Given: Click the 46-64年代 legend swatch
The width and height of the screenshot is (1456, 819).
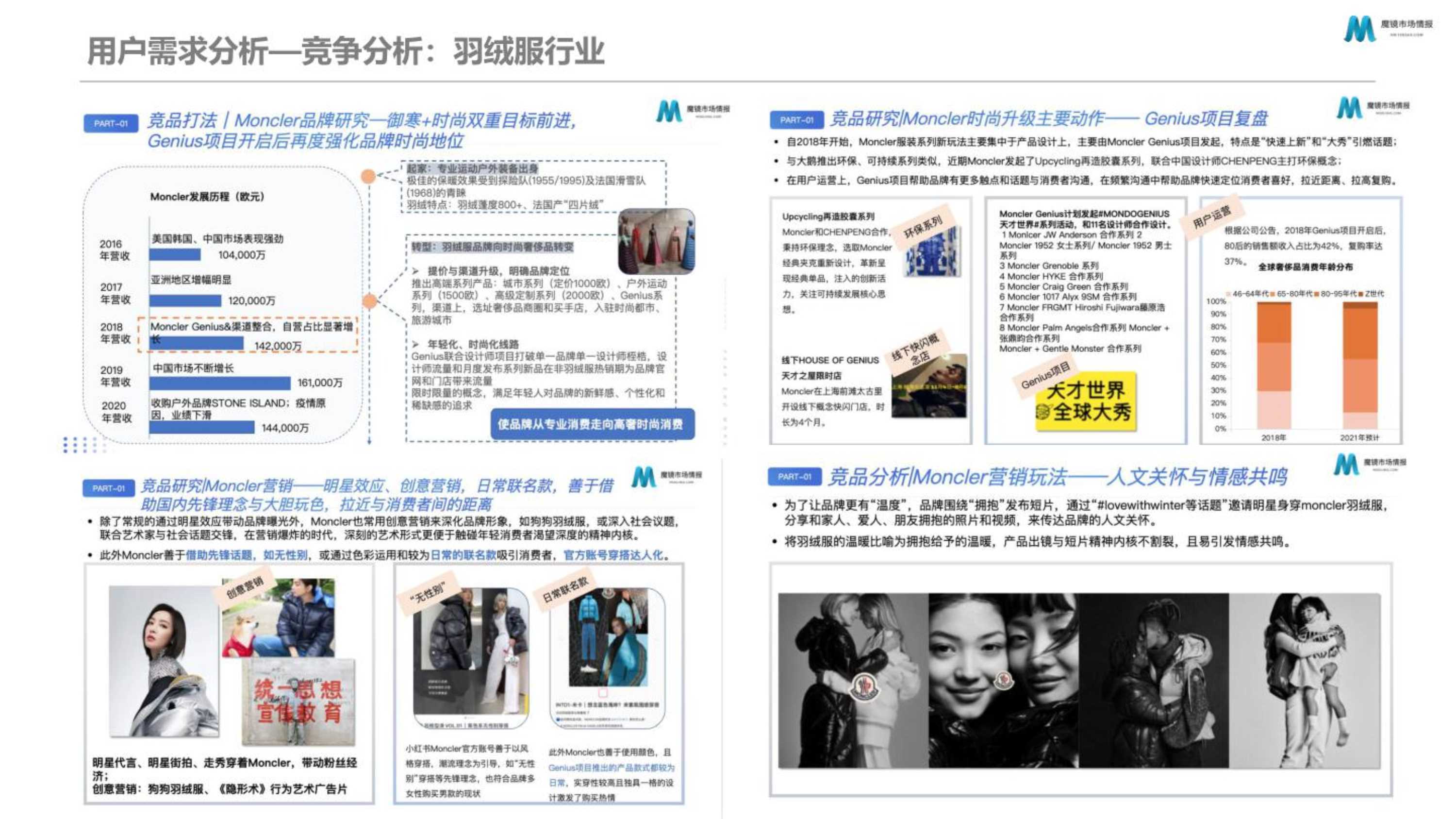Looking at the screenshot, I should [1229, 294].
